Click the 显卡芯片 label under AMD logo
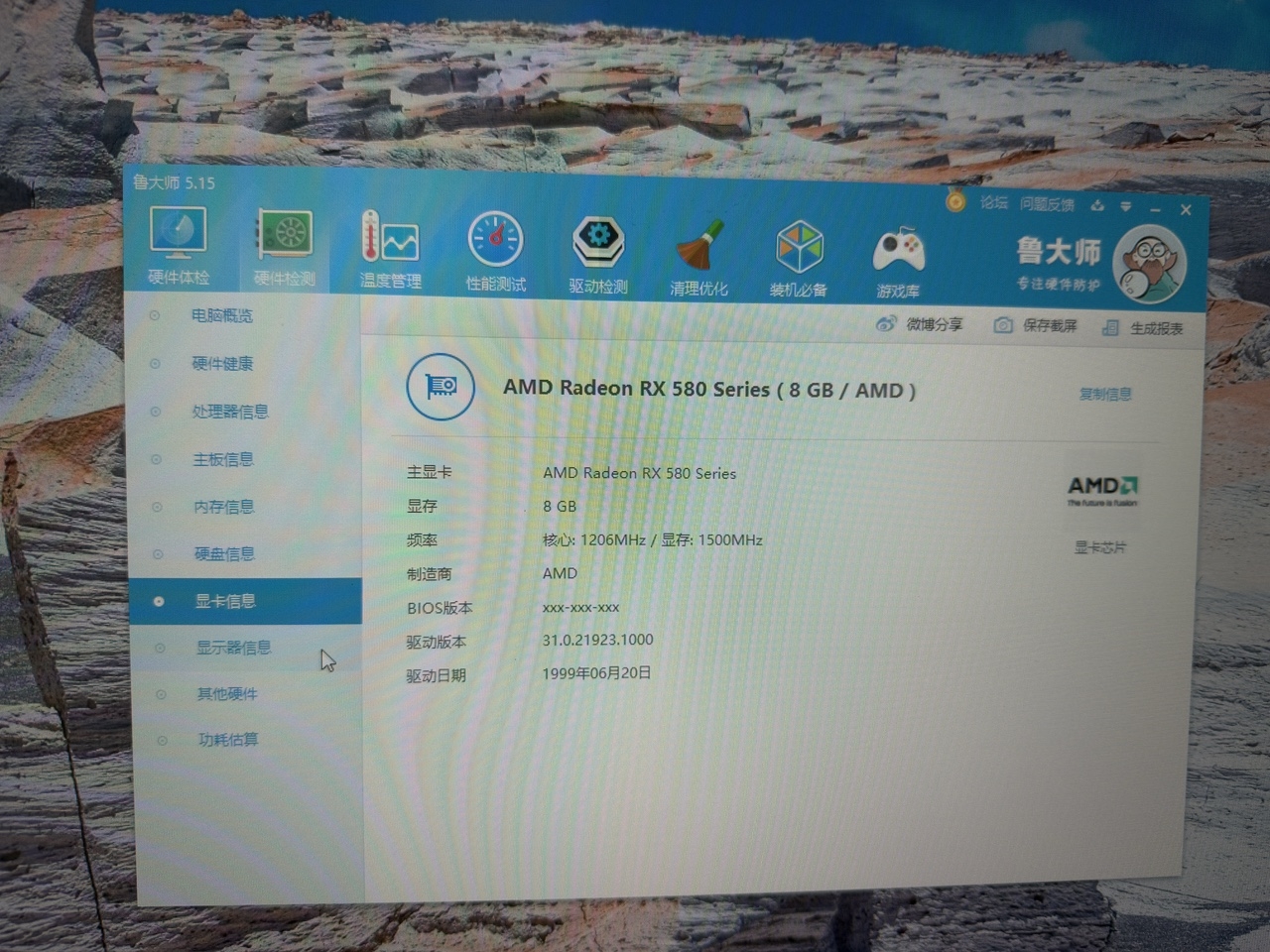The image size is (1270, 952). click(x=1100, y=547)
